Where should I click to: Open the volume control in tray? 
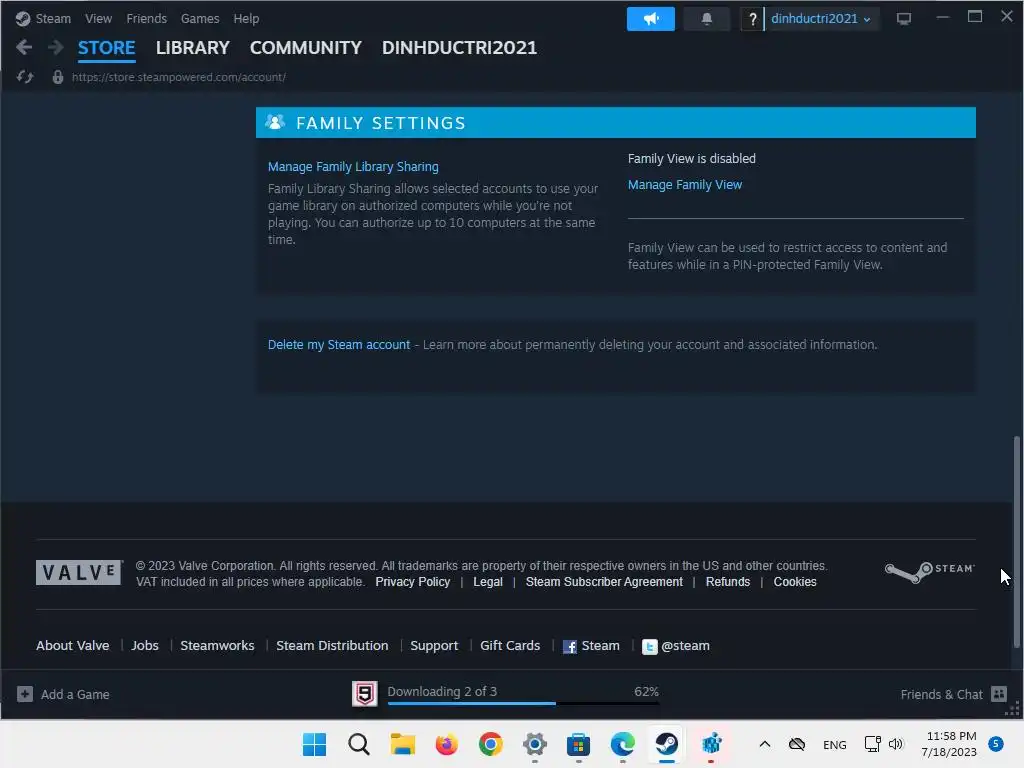(895, 744)
